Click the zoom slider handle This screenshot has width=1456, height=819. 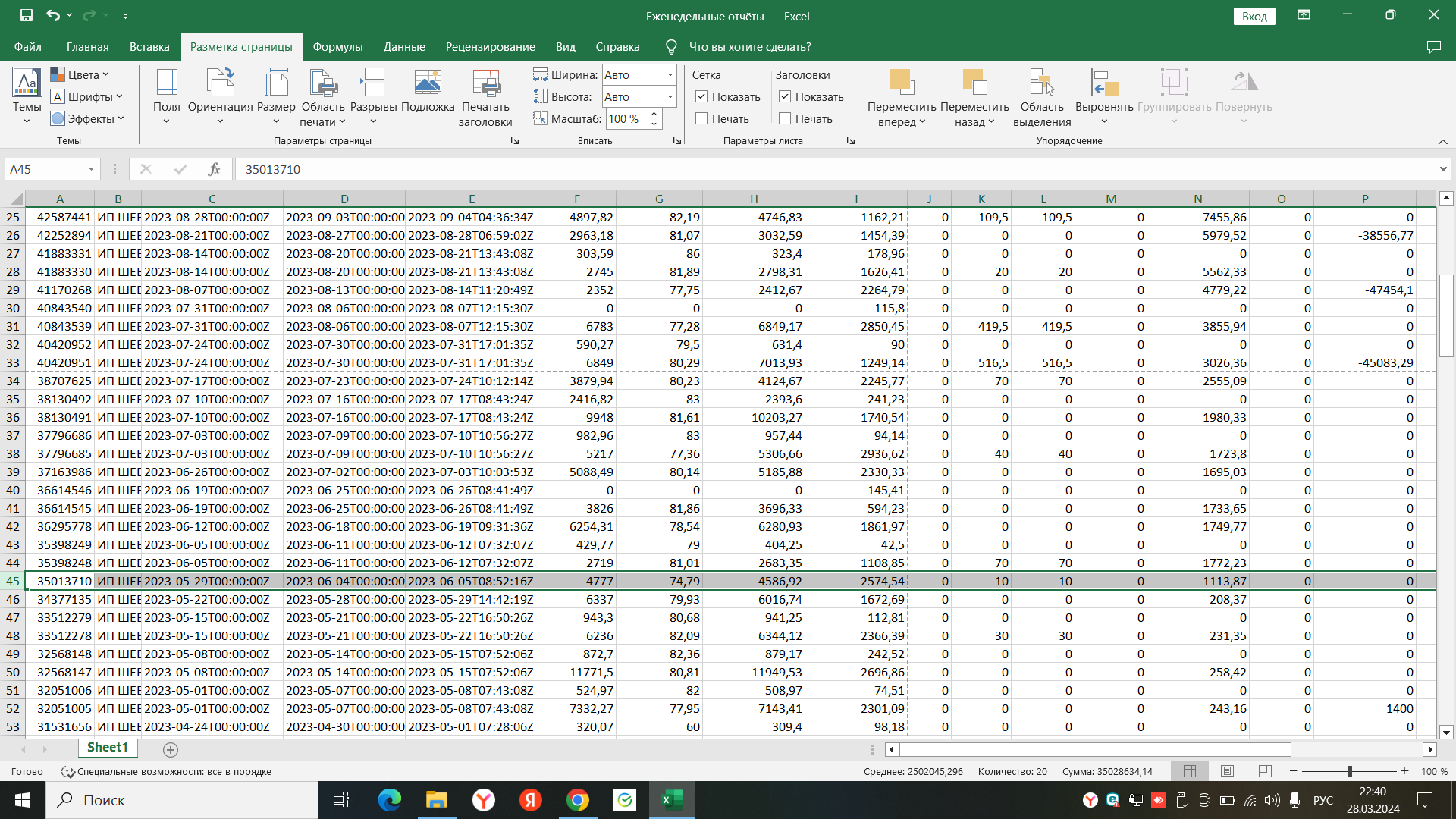(1349, 771)
